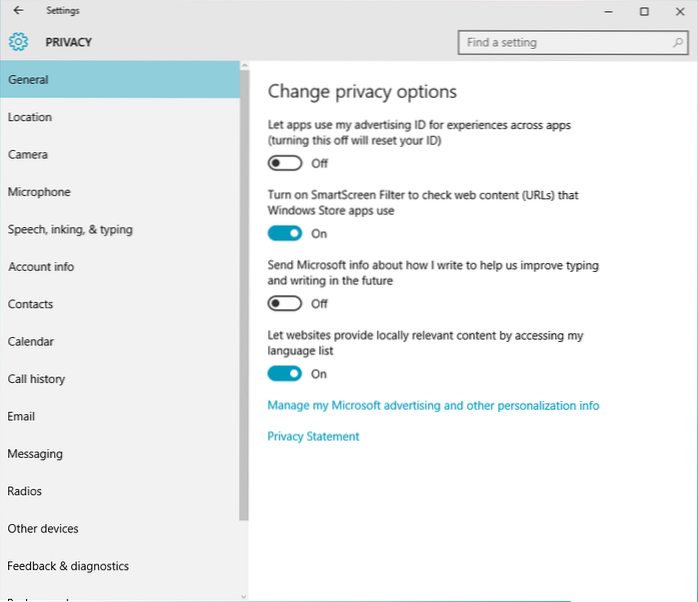Go to Microphone settings
698x602 pixels.
[x=39, y=192]
